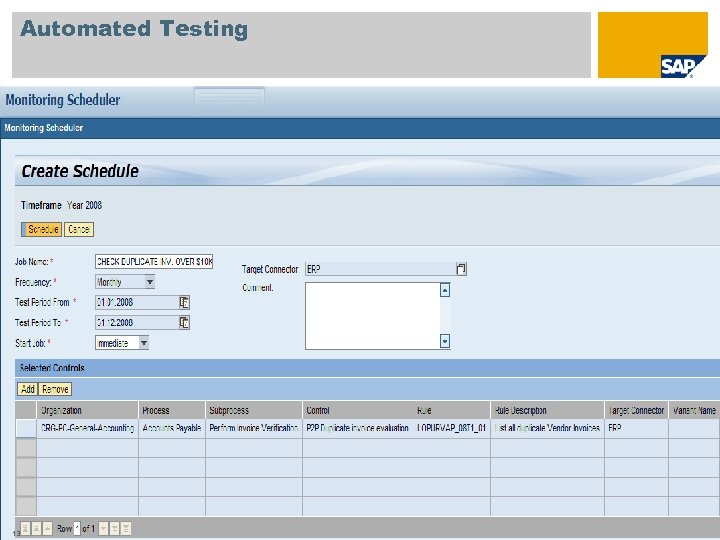
Task: Select the row selector for CRG-PC-General-Accounting
Action: [26, 428]
